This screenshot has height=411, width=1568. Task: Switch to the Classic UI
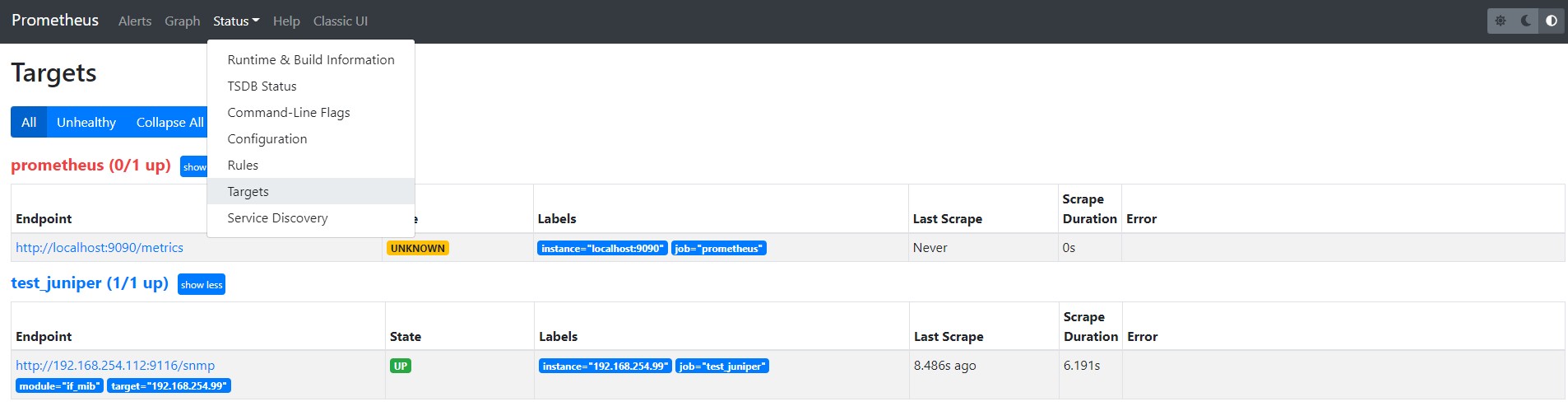click(340, 21)
